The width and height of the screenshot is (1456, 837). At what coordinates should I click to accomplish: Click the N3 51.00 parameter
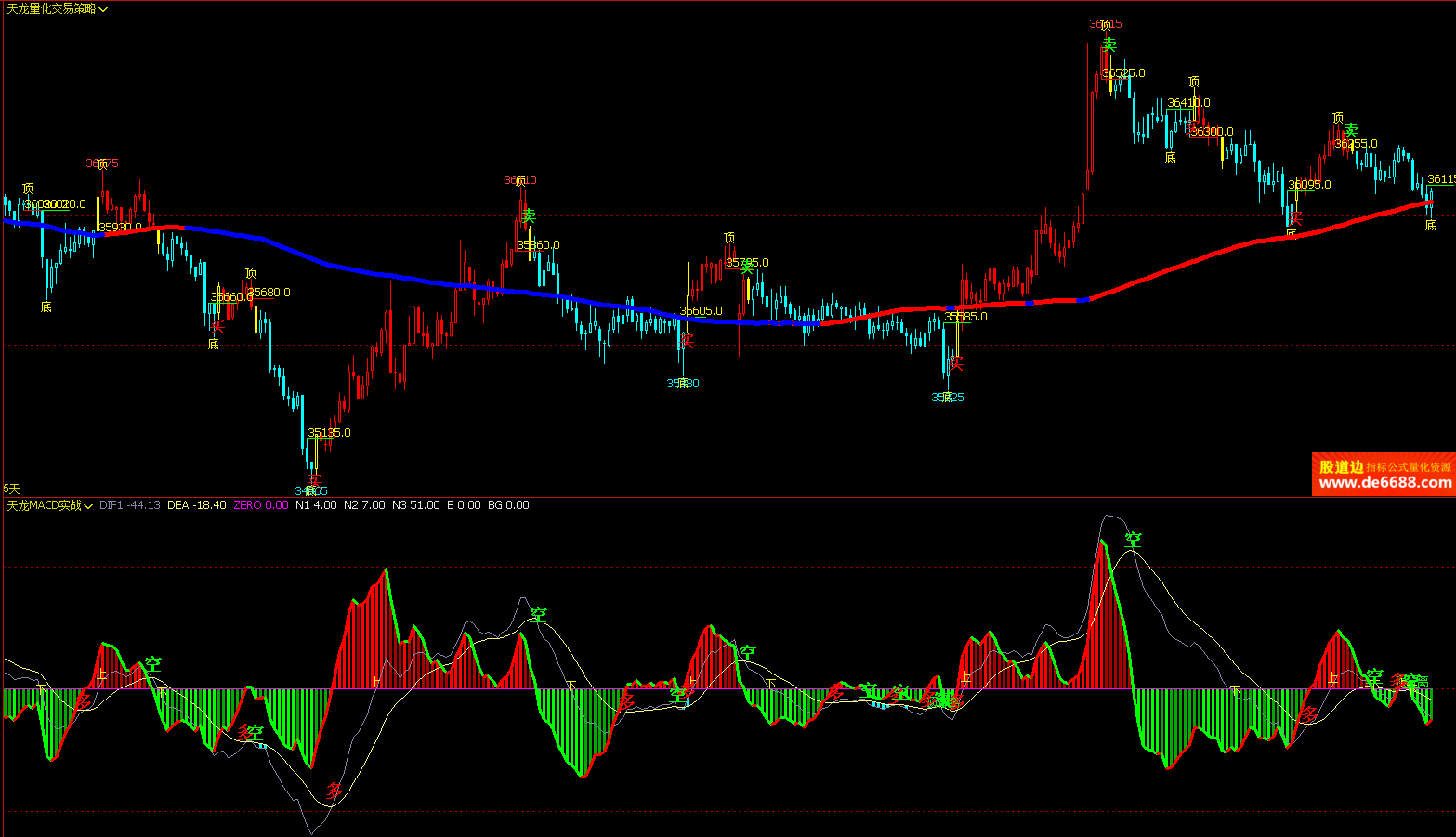pos(415,505)
